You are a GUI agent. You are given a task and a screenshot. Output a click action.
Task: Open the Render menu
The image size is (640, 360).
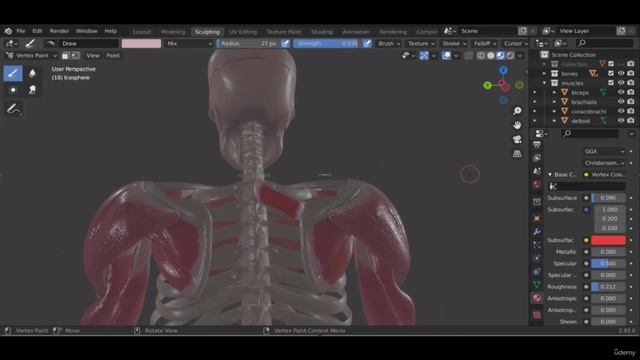(x=59, y=31)
